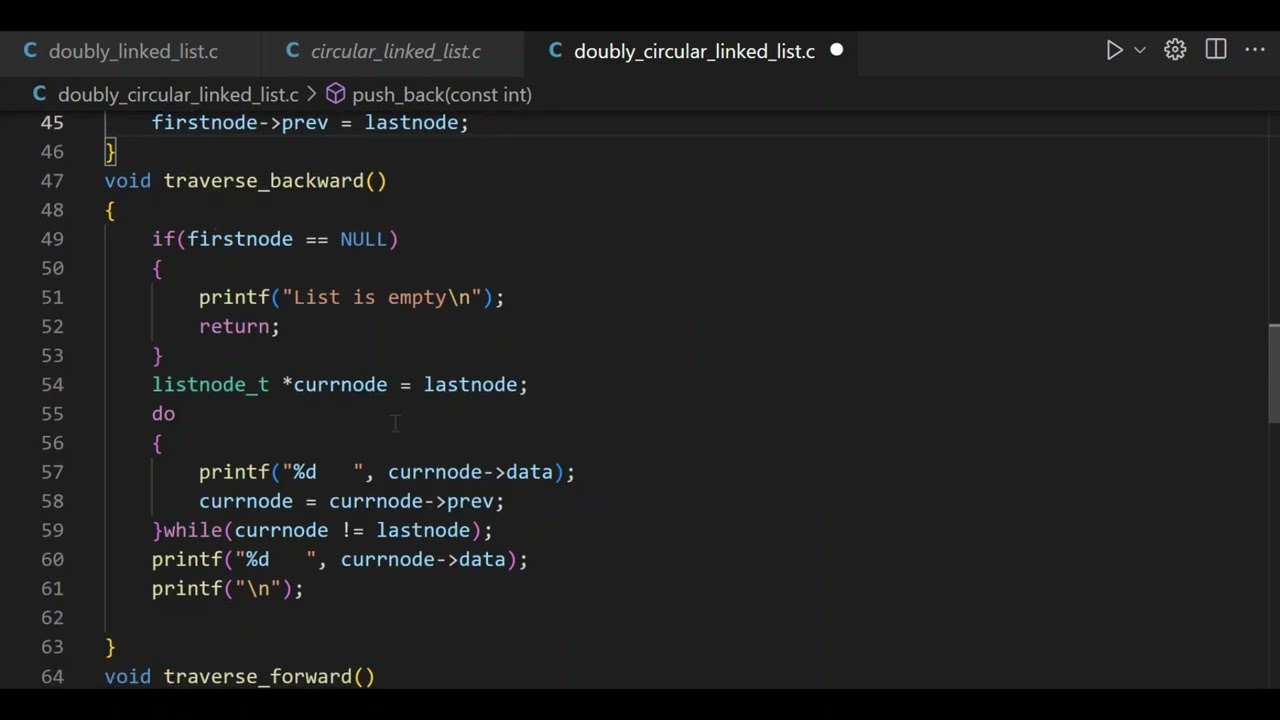Click C icon on doubly_circular_linked_list.c tab
This screenshot has width=1280, height=720.
click(x=555, y=50)
